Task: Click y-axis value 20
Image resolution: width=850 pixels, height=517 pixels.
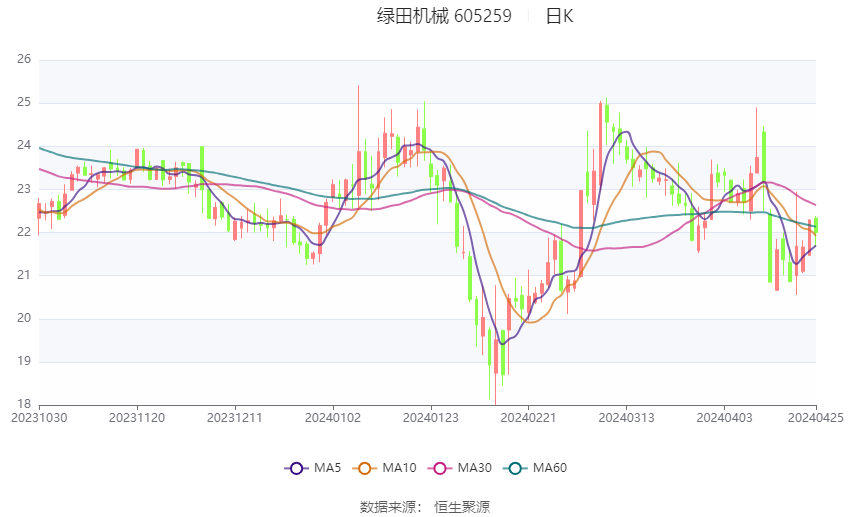Action: [24, 318]
